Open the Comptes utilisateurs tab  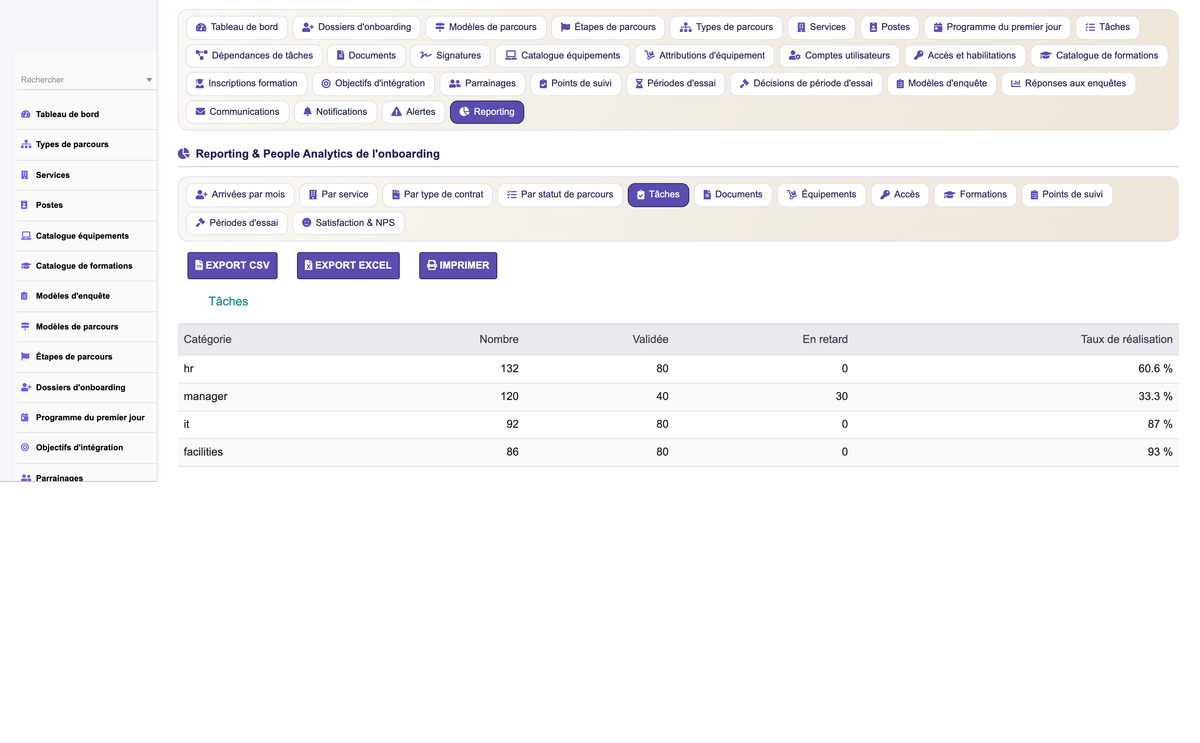coord(839,55)
